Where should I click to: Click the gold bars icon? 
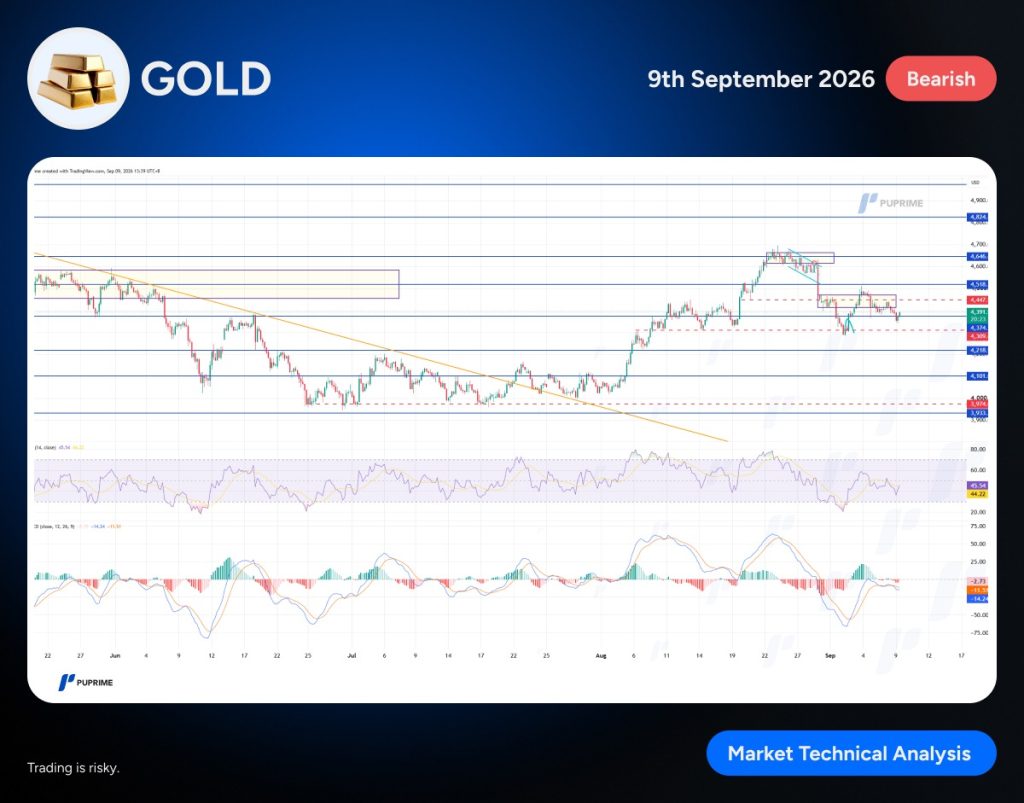click(78, 80)
